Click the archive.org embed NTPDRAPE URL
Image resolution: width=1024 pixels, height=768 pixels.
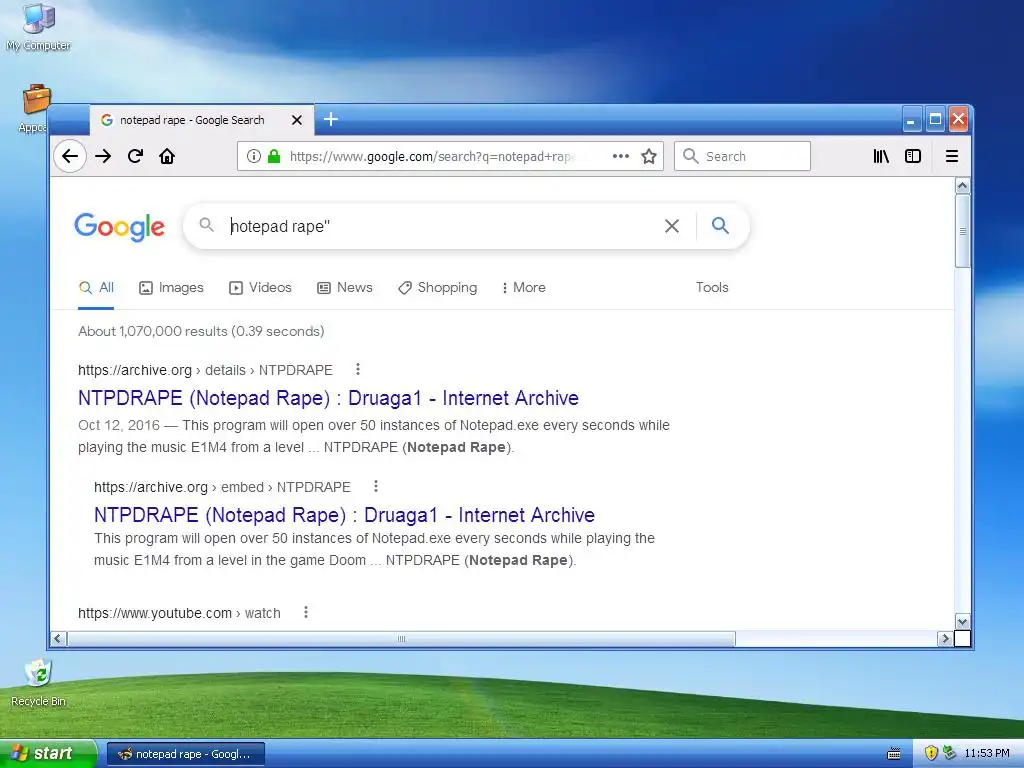click(222, 487)
